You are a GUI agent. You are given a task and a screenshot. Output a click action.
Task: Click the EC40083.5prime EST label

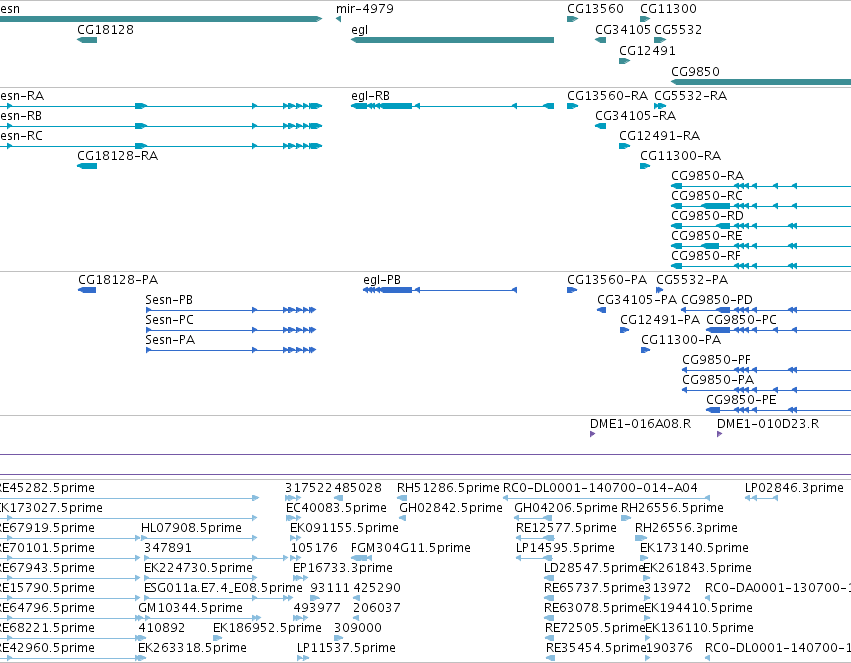point(336,508)
